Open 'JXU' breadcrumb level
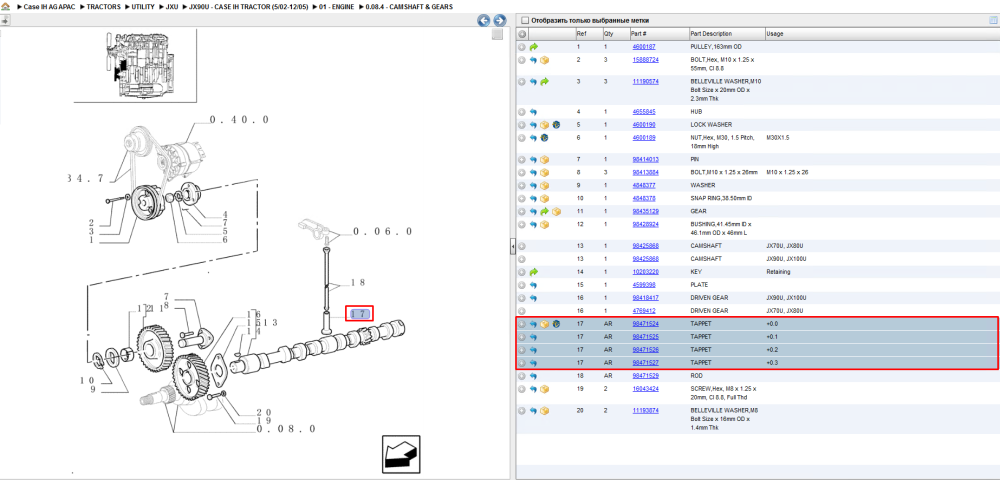The image size is (1000, 480). click(x=172, y=6)
